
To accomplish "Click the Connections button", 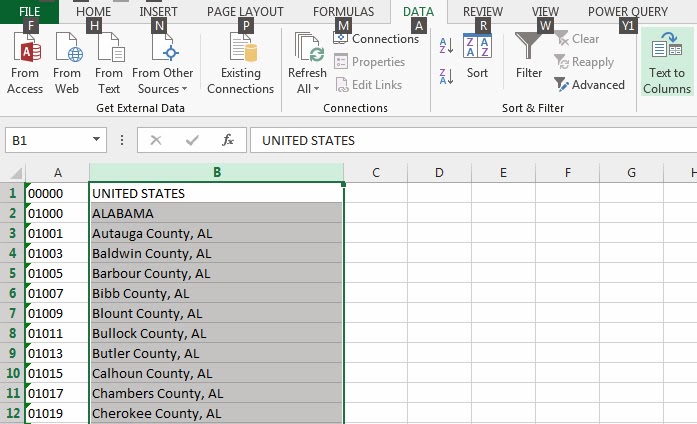I will click(x=376, y=39).
